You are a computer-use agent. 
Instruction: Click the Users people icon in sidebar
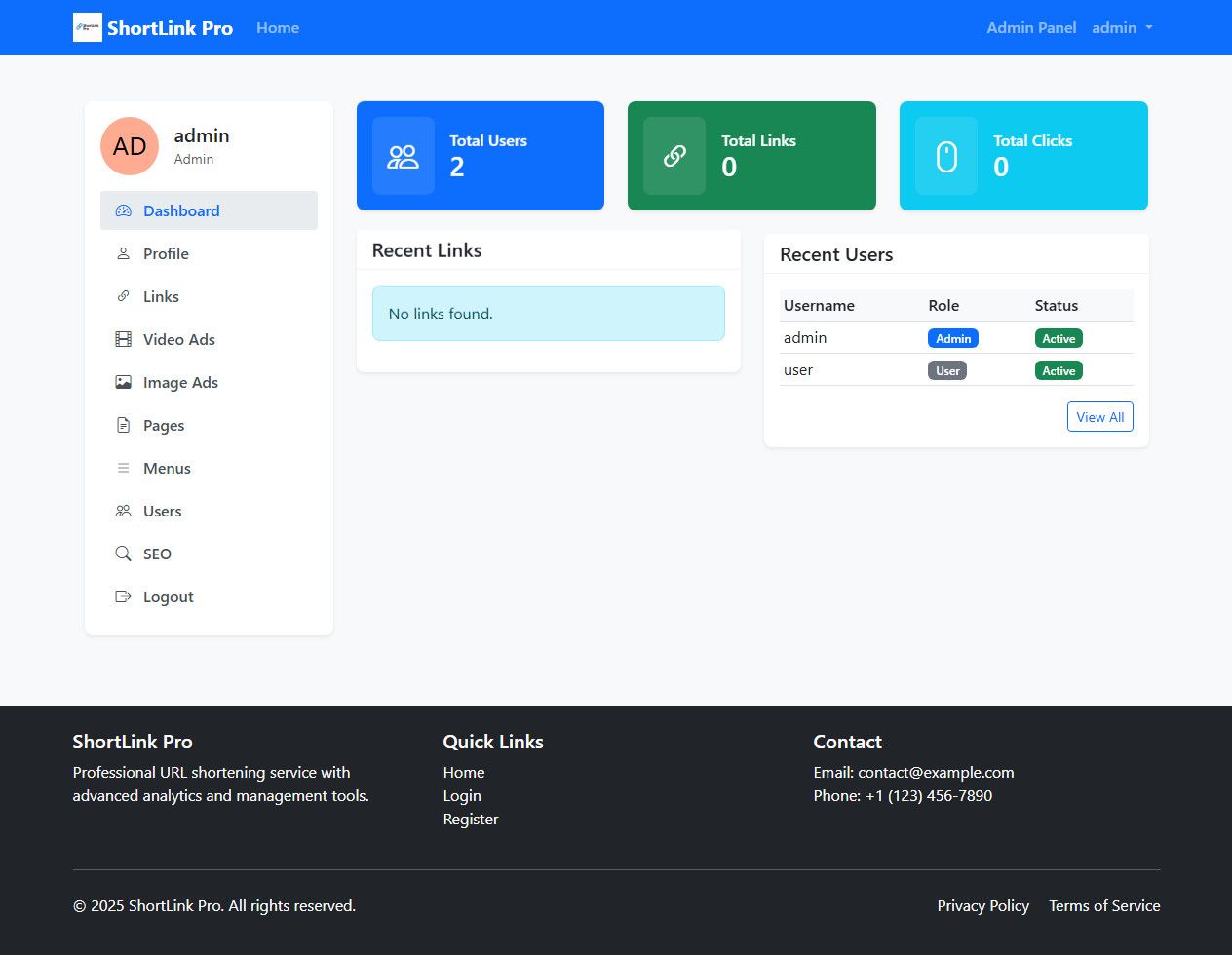coord(123,511)
